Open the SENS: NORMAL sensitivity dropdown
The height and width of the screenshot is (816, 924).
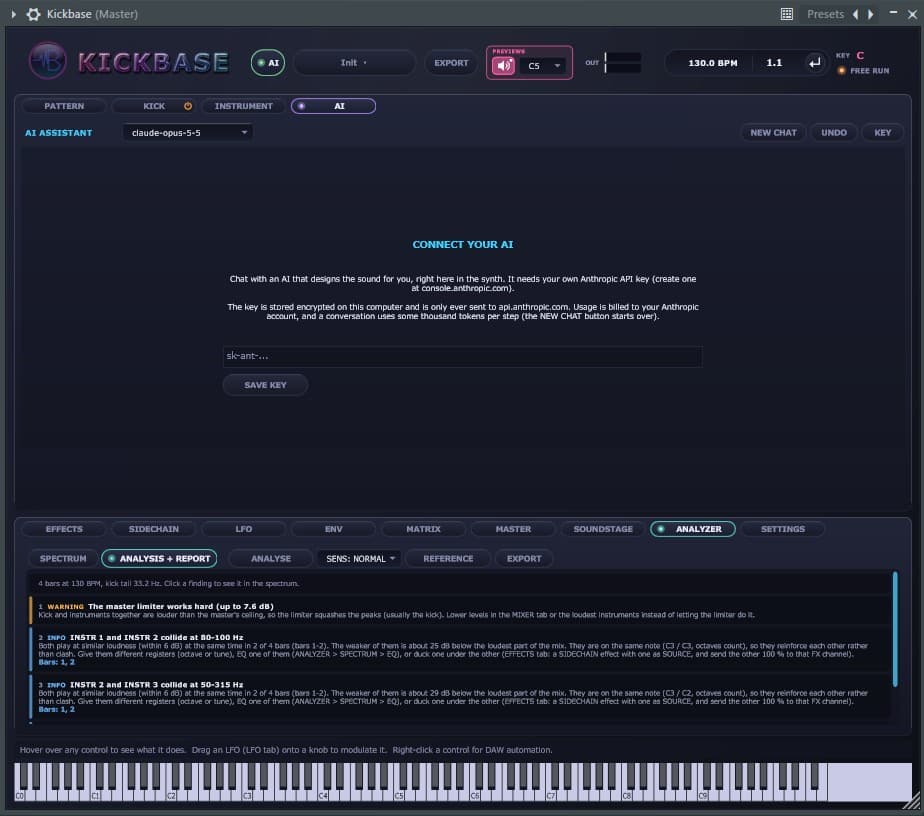360,559
